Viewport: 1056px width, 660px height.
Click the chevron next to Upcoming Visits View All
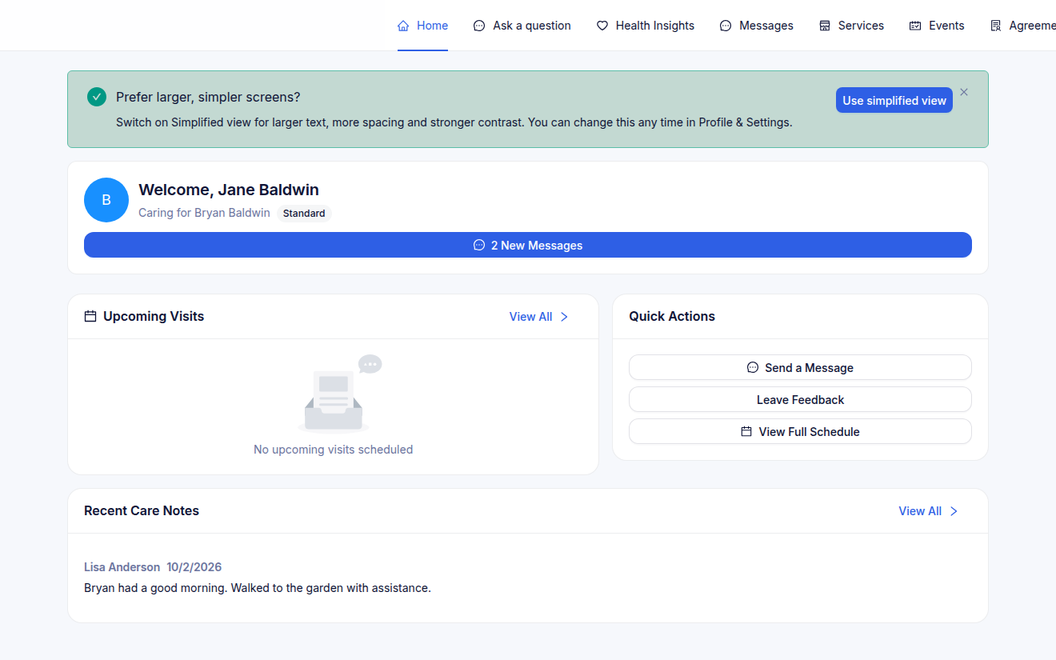coord(564,317)
